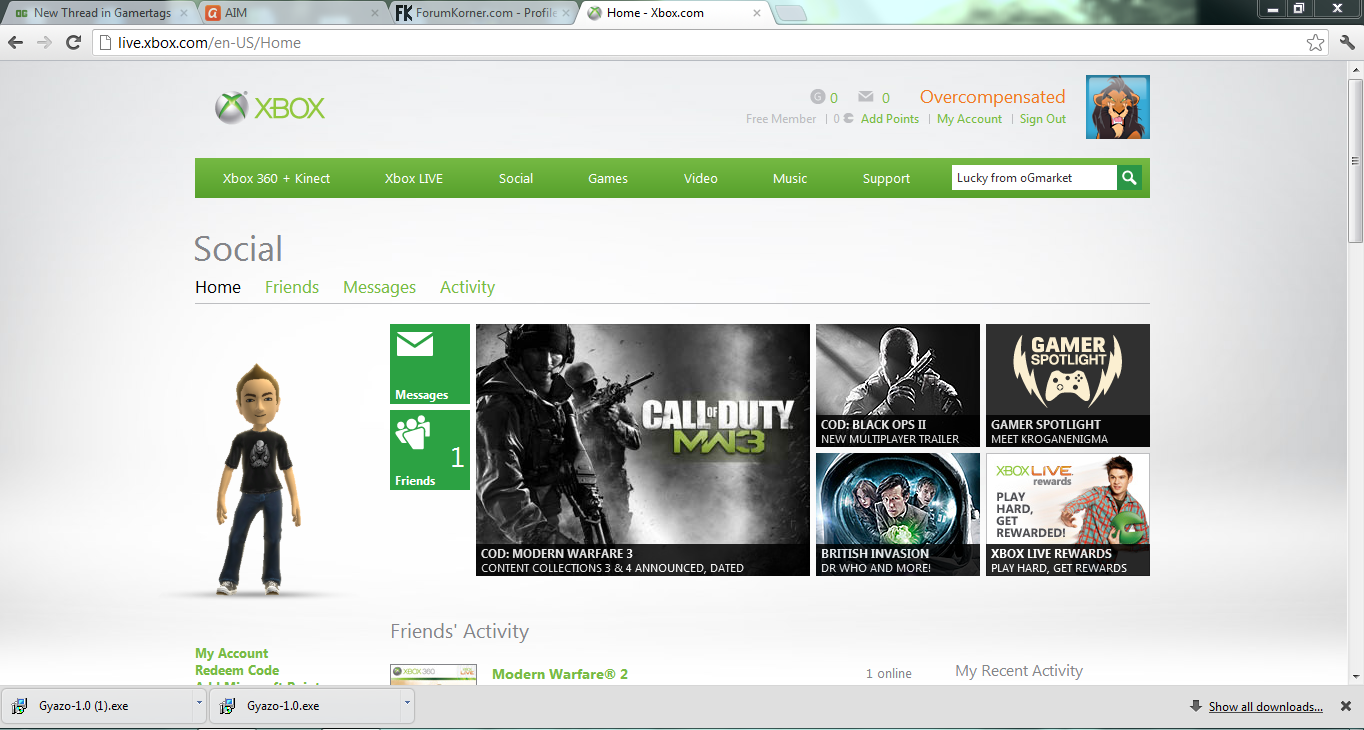Reload the page with the refresh icon

pos(73,42)
